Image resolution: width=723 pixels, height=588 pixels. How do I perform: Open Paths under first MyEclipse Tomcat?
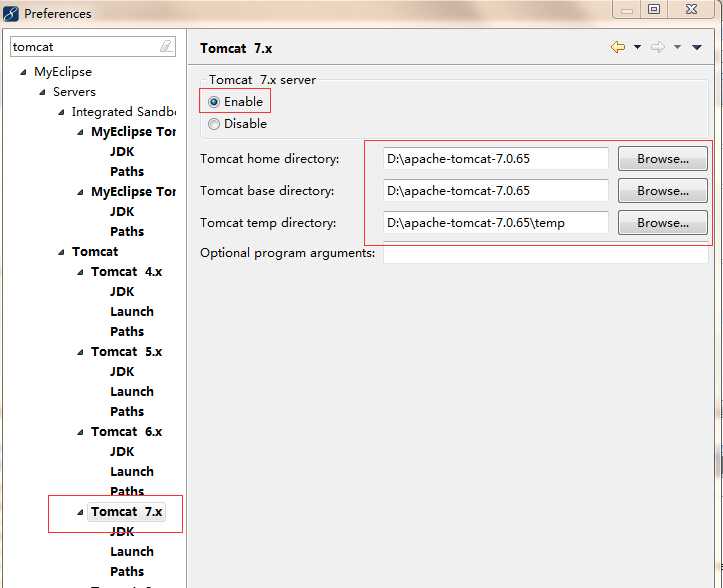(127, 172)
